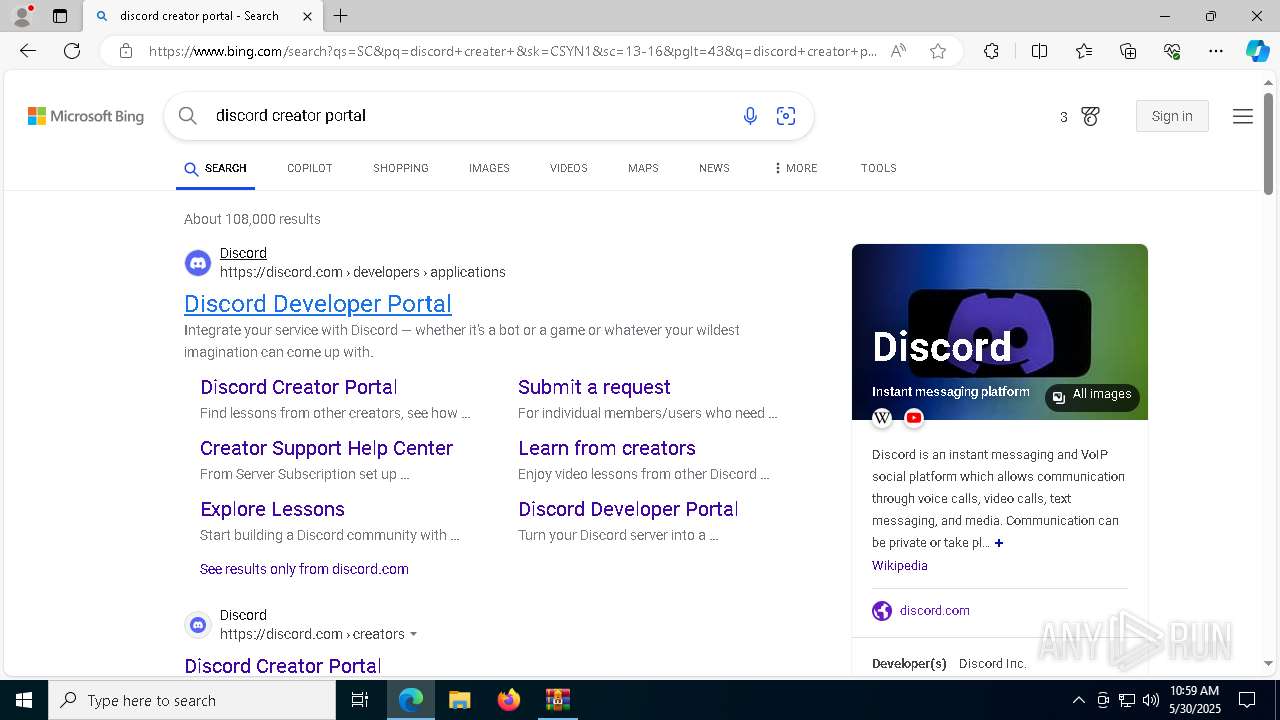Open Read aloud icon in address bar

[x=898, y=51]
